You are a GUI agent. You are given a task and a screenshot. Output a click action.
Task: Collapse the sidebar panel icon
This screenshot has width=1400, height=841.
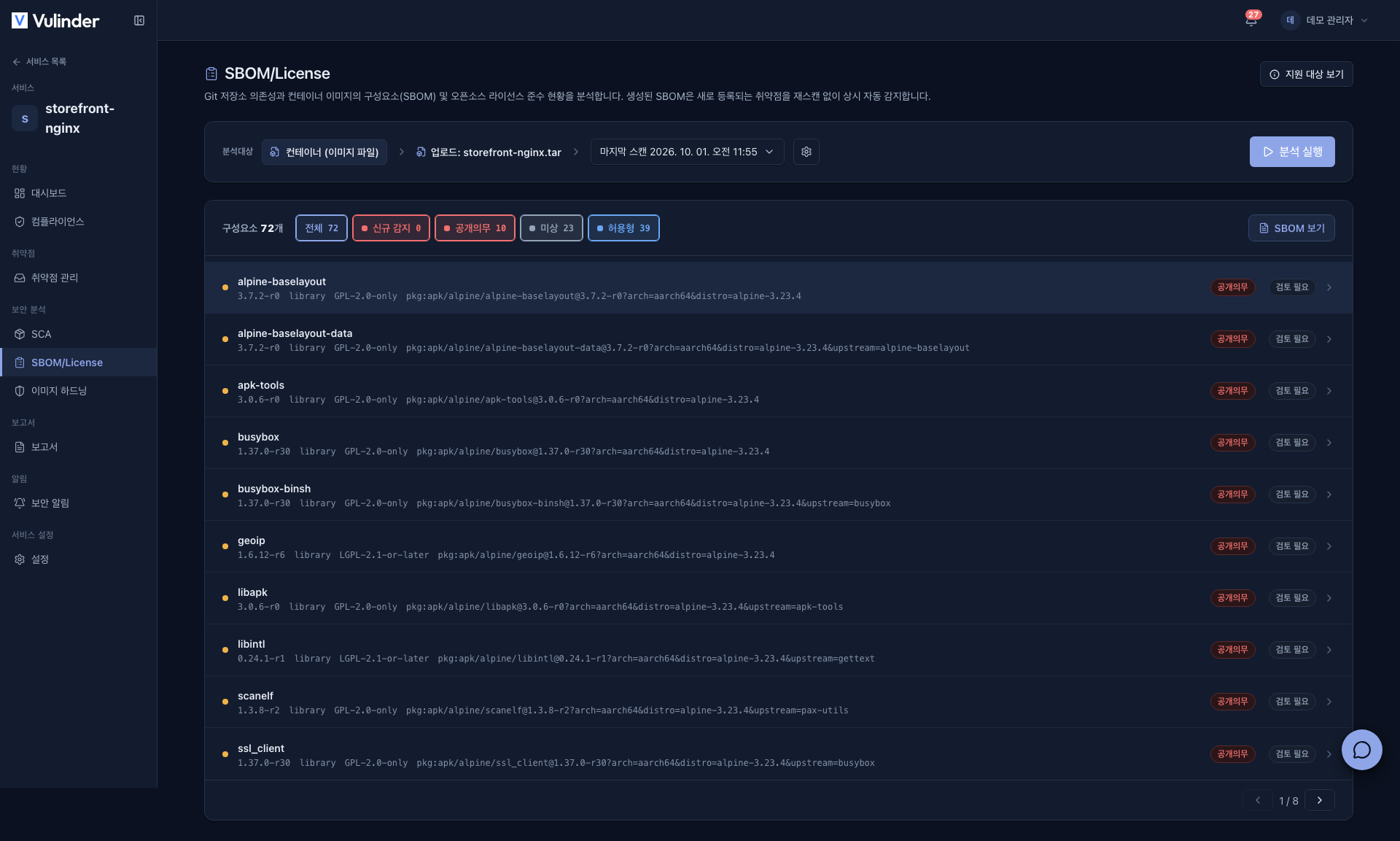click(x=139, y=20)
